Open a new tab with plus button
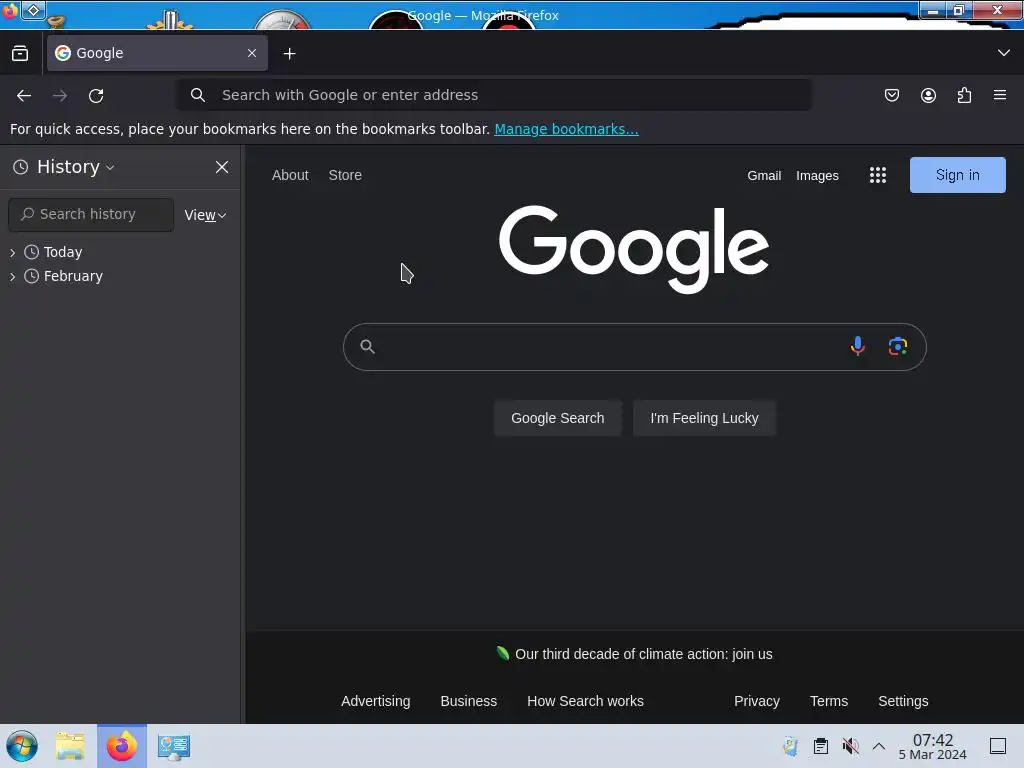This screenshot has height=768, width=1024. [x=289, y=54]
